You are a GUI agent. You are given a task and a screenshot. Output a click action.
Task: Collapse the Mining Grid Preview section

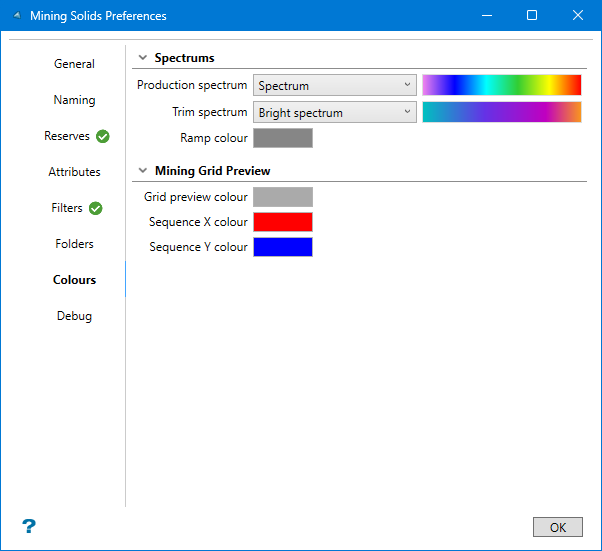(x=143, y=171)
